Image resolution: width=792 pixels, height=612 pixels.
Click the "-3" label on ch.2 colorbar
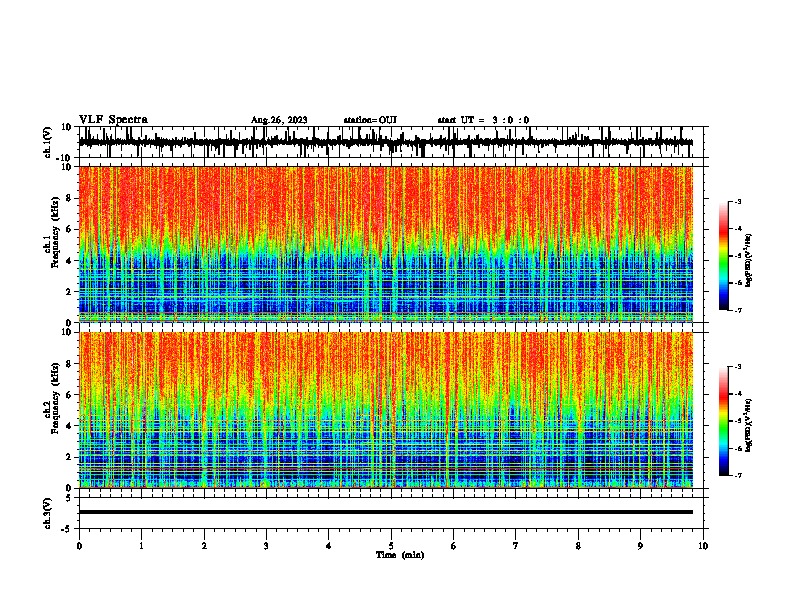[x=737, y=367]
